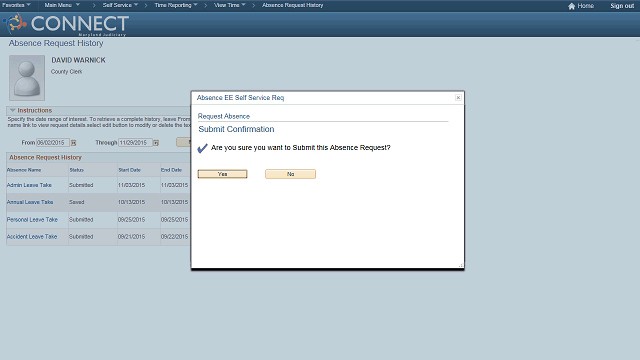Open the Personal Leave Take request
The height and width of the screenshot is (360, 640).
32,220
